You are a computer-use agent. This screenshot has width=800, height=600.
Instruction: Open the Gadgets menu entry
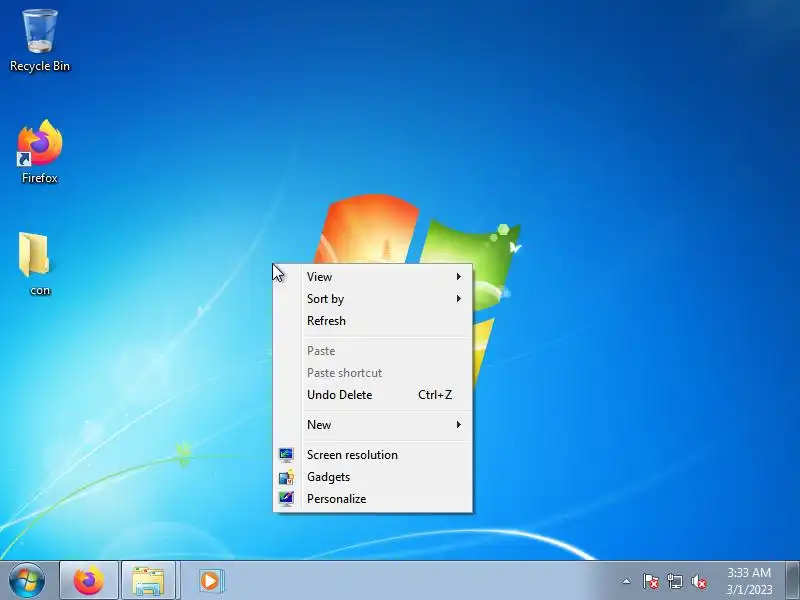tap(372, 477)
